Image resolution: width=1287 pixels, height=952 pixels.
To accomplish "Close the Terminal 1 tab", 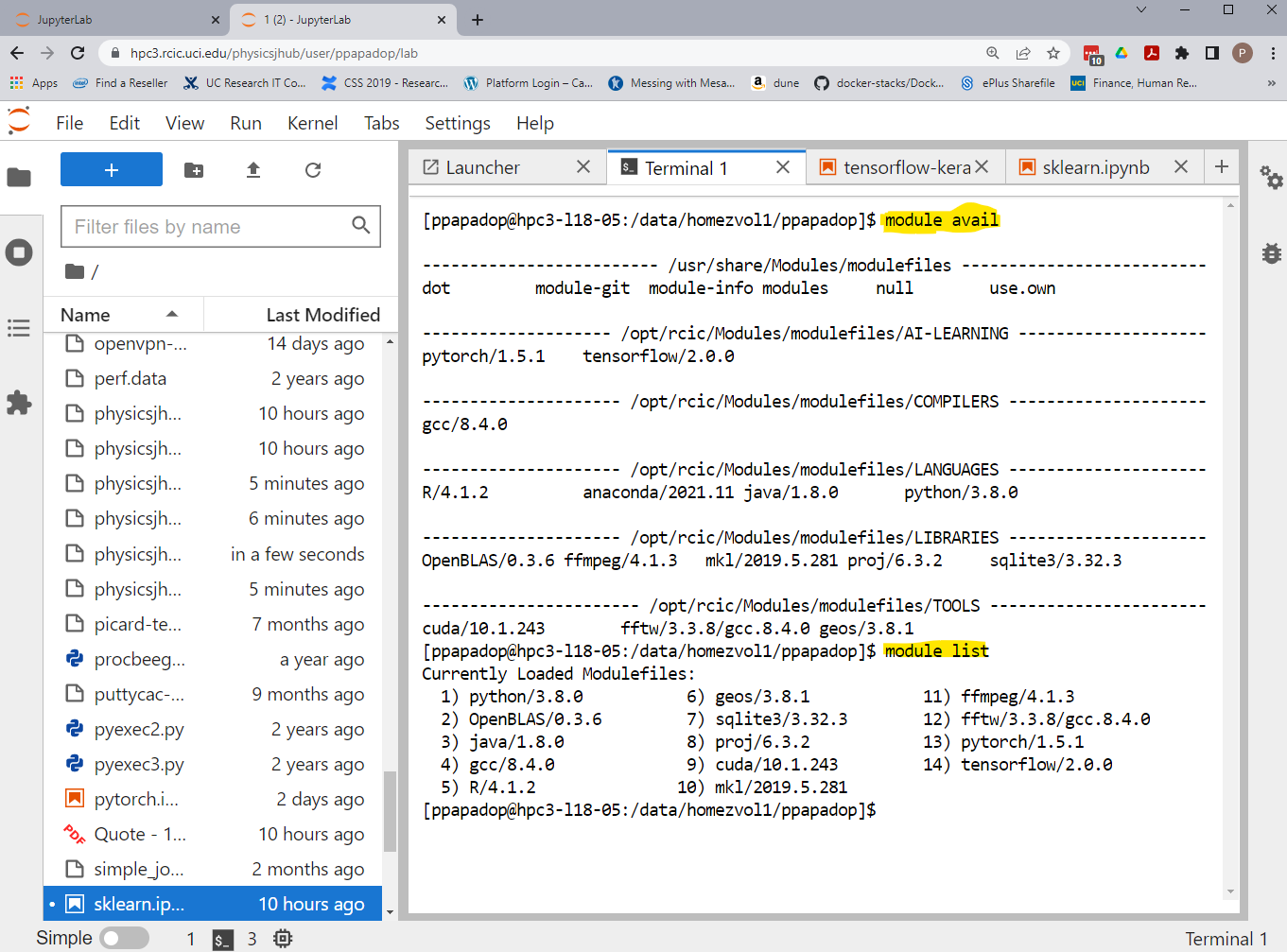I will [783, 167].
